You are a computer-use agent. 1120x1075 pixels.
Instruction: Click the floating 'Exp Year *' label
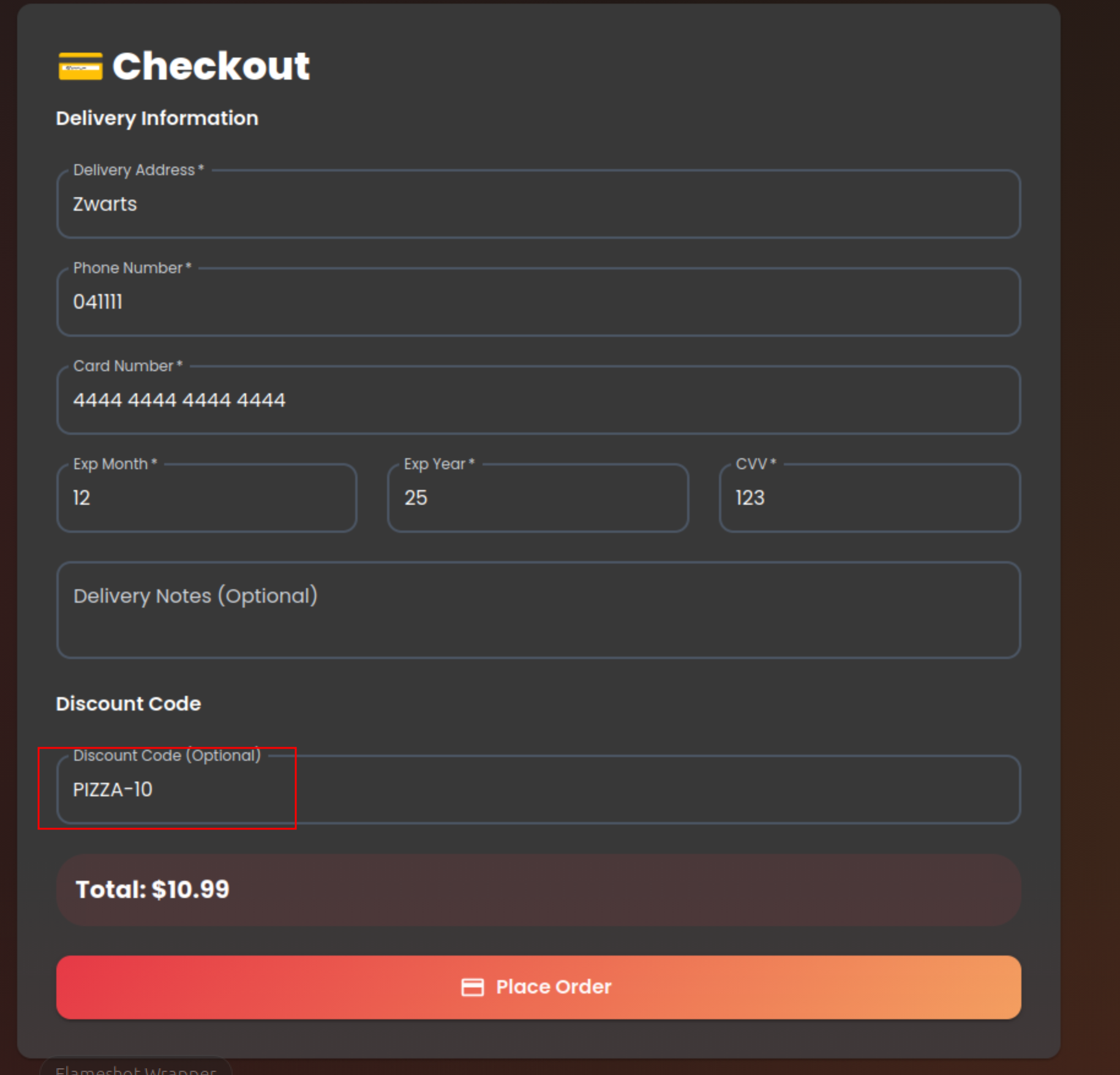pyautogui.click(x=438, y=464)
